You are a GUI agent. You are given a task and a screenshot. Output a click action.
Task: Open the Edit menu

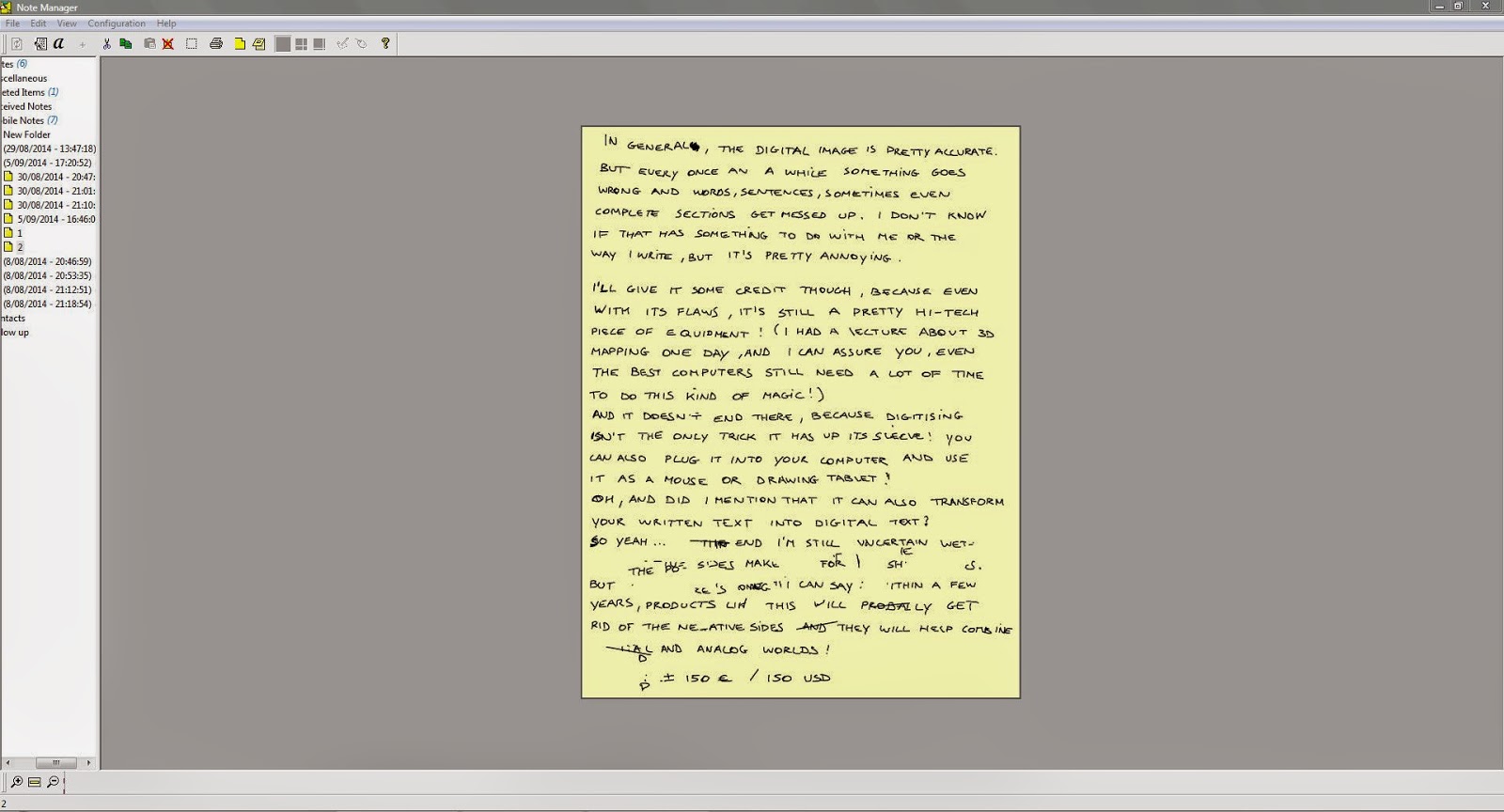pos(39,23)
